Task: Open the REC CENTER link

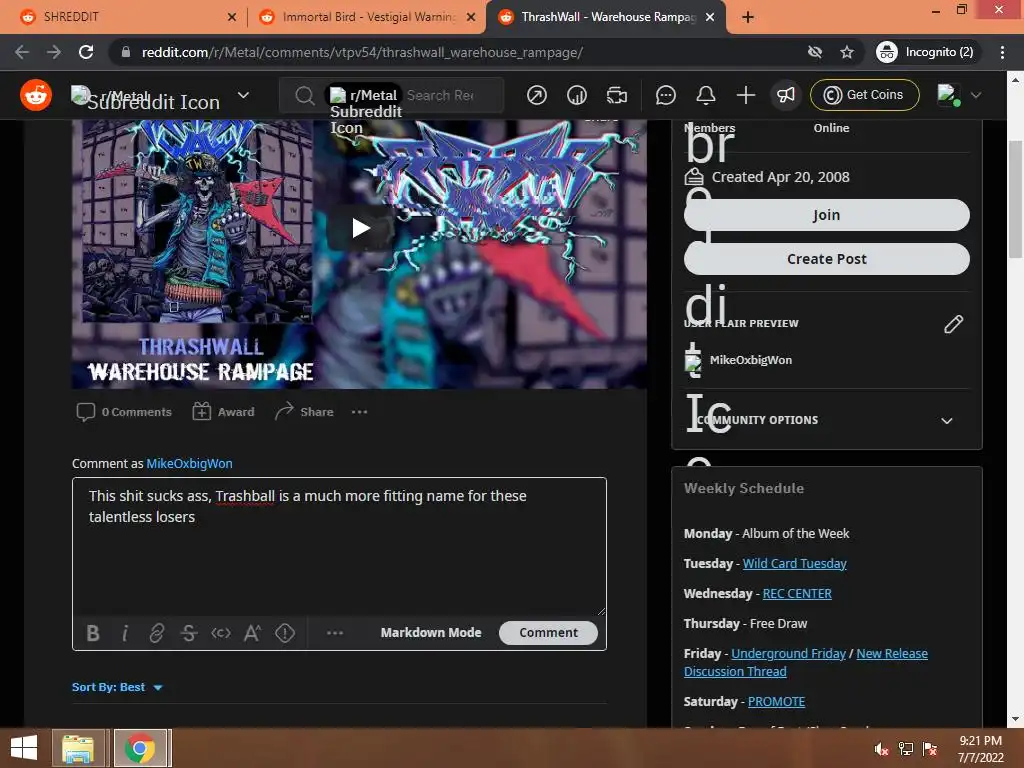Action: coord(797,594)
